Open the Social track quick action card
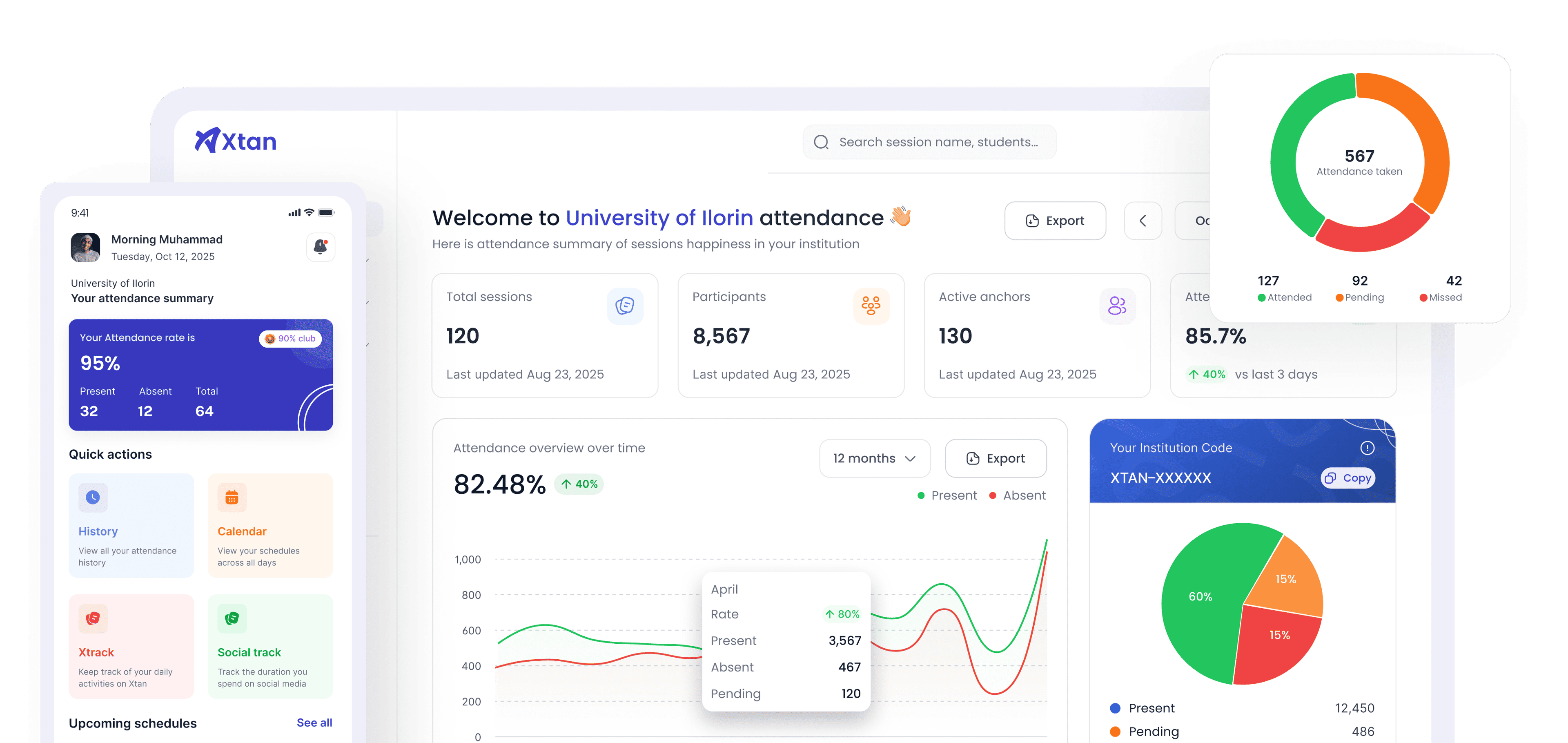 pyautogui.click(x=270, y=647)
